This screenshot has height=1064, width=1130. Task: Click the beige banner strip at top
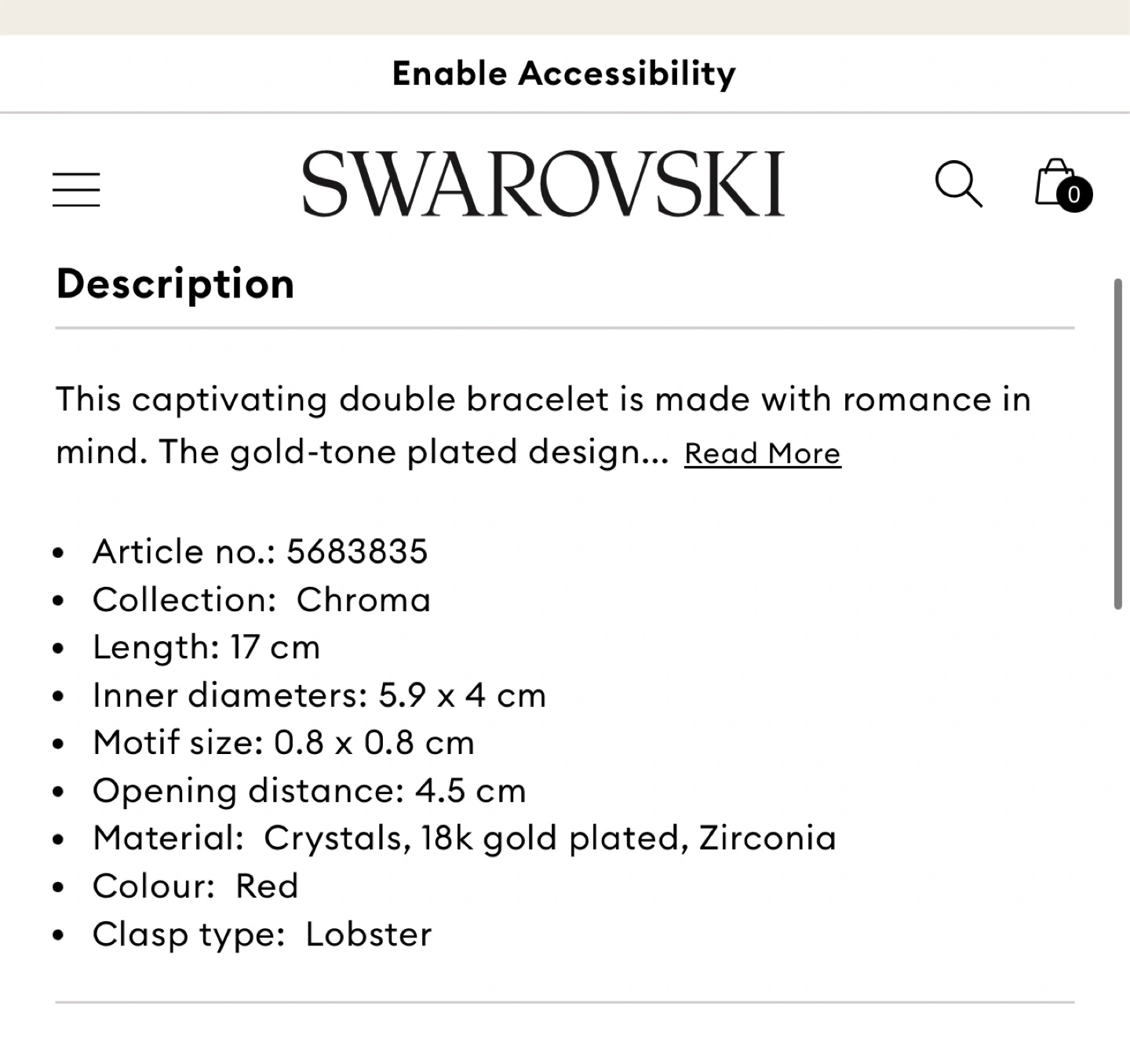[x=565, y=16]
